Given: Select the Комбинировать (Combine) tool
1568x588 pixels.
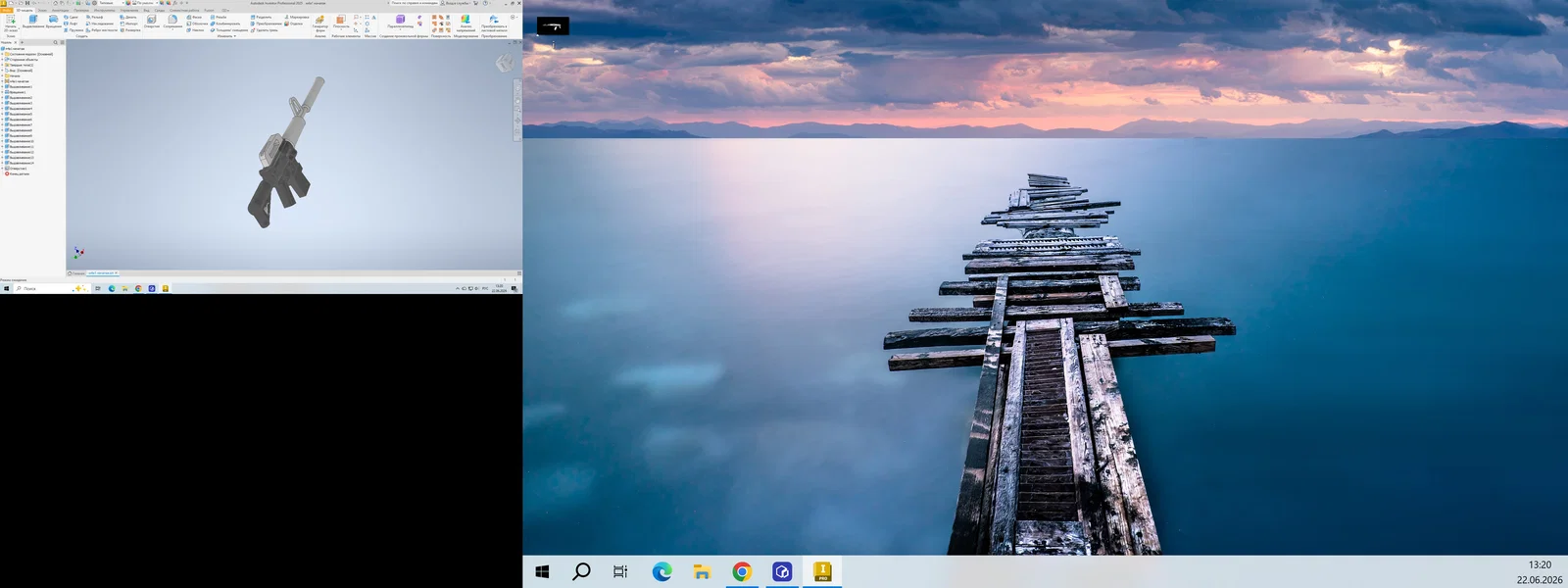Looking at the screenshot, I should (225, 24).
